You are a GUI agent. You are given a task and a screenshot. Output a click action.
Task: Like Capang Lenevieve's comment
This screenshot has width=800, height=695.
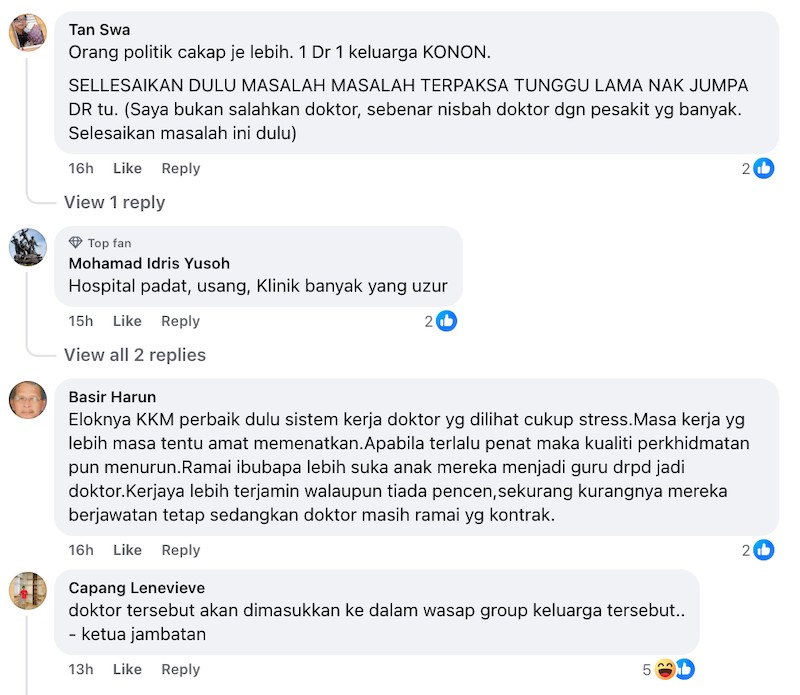click(x=128, y=669)
